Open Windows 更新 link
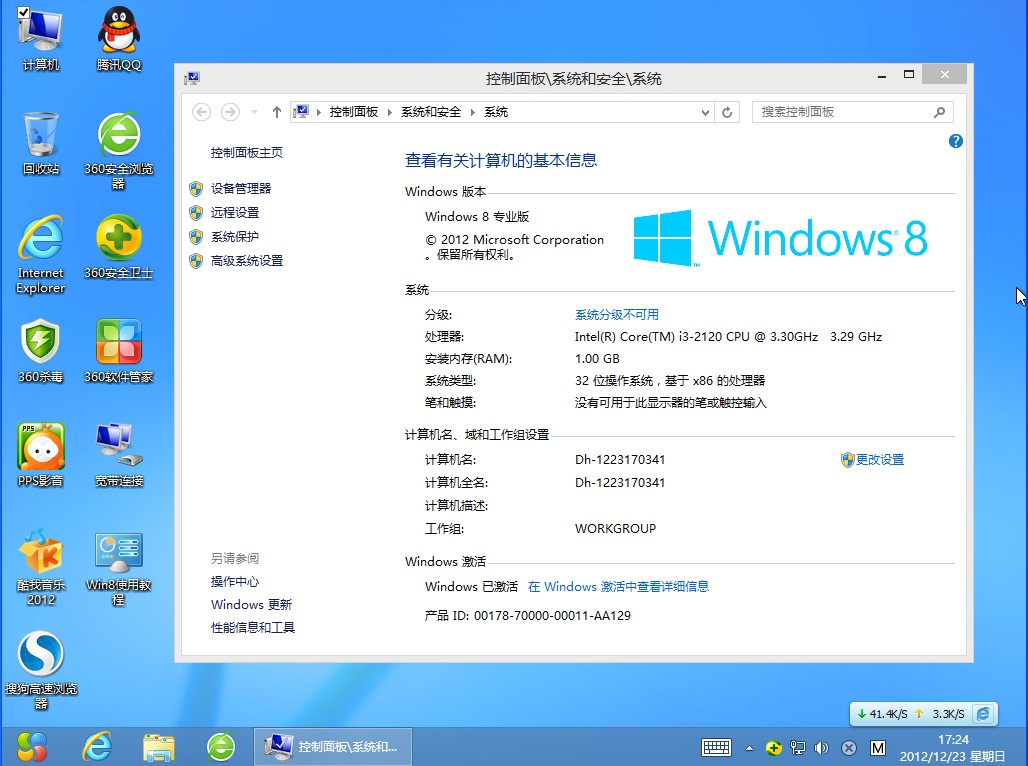 [x=252, y=605]
